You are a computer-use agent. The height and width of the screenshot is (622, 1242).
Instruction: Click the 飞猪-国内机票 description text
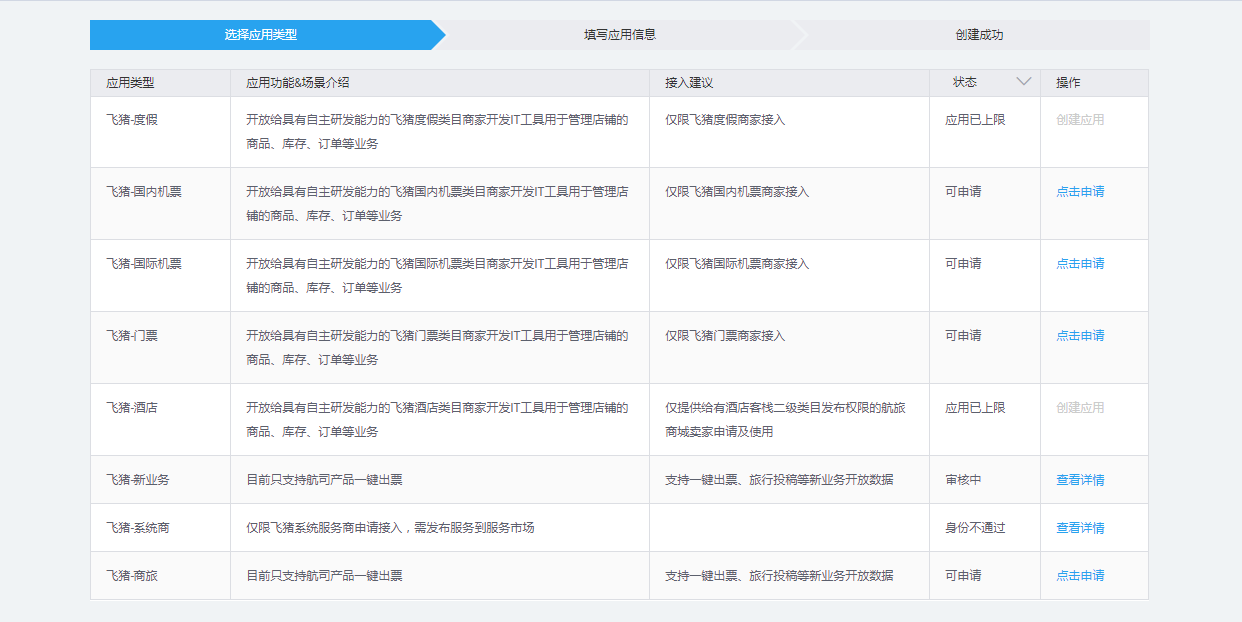tap(437, 204)
